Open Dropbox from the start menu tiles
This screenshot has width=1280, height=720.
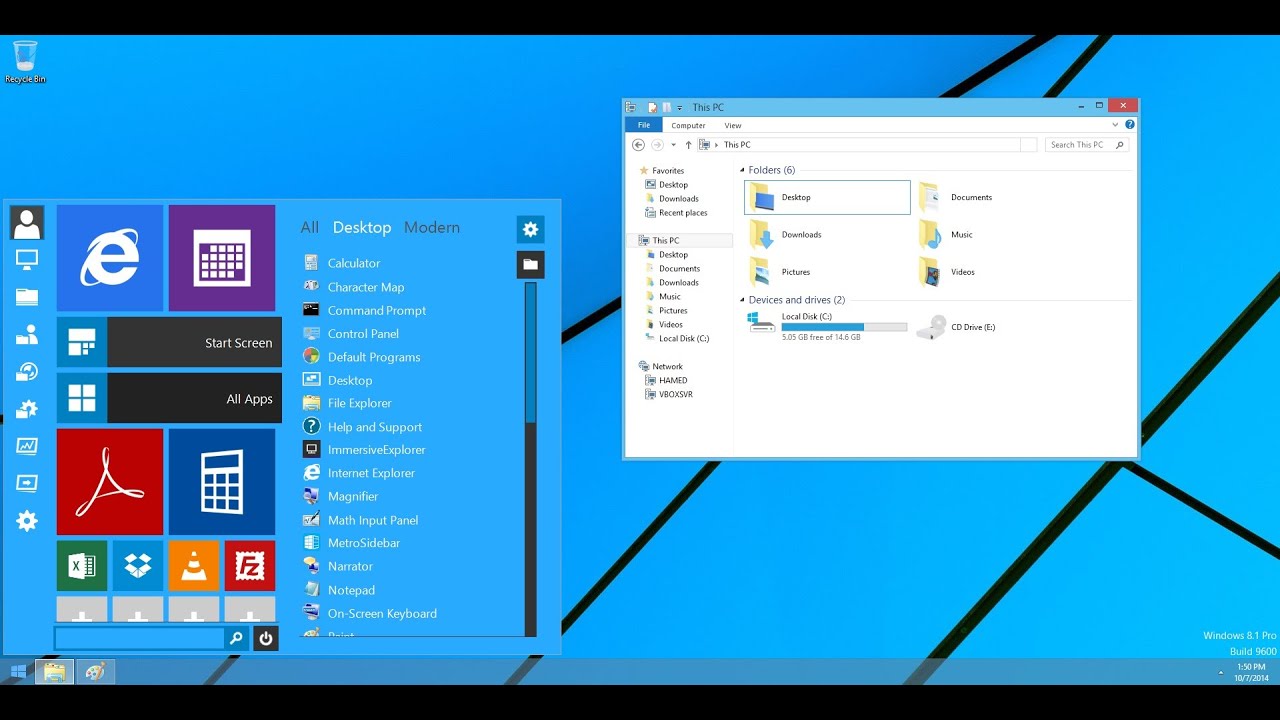[x=137, y=565]
